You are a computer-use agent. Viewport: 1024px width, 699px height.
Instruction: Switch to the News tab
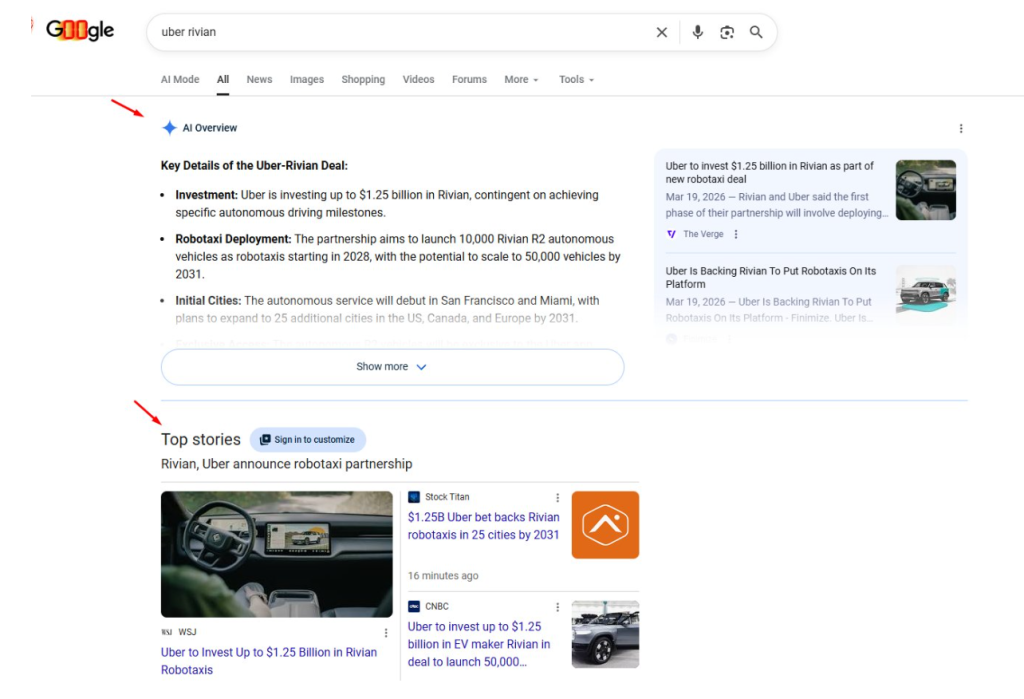259,79
